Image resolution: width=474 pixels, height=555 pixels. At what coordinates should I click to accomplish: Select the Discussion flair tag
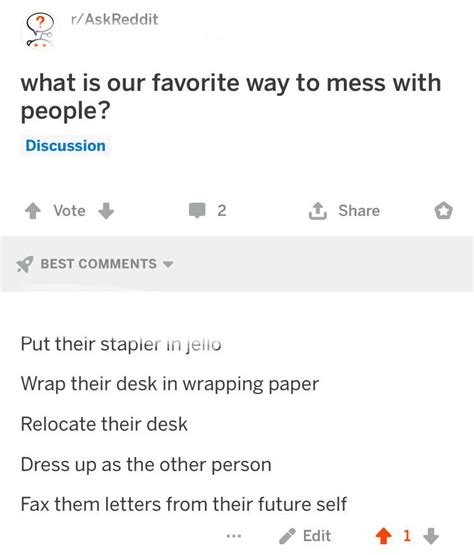[x=65, y=146]
